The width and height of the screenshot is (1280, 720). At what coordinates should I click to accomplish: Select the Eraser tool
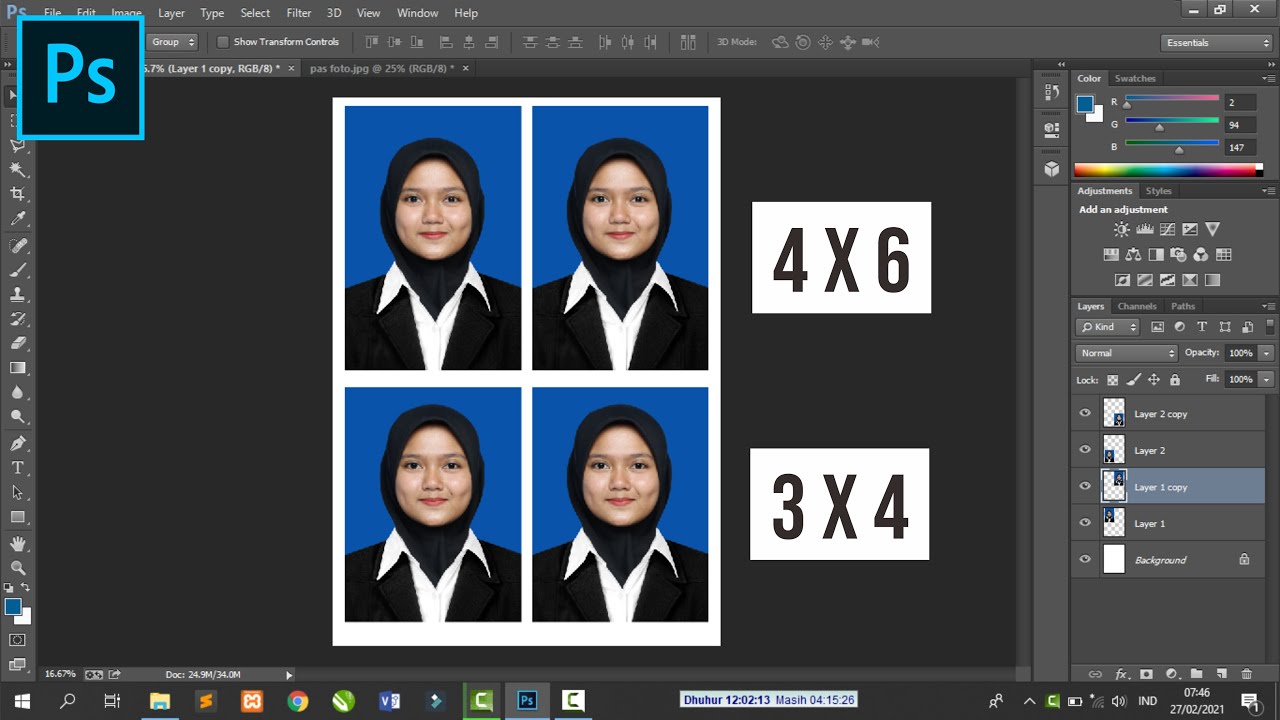17,343
